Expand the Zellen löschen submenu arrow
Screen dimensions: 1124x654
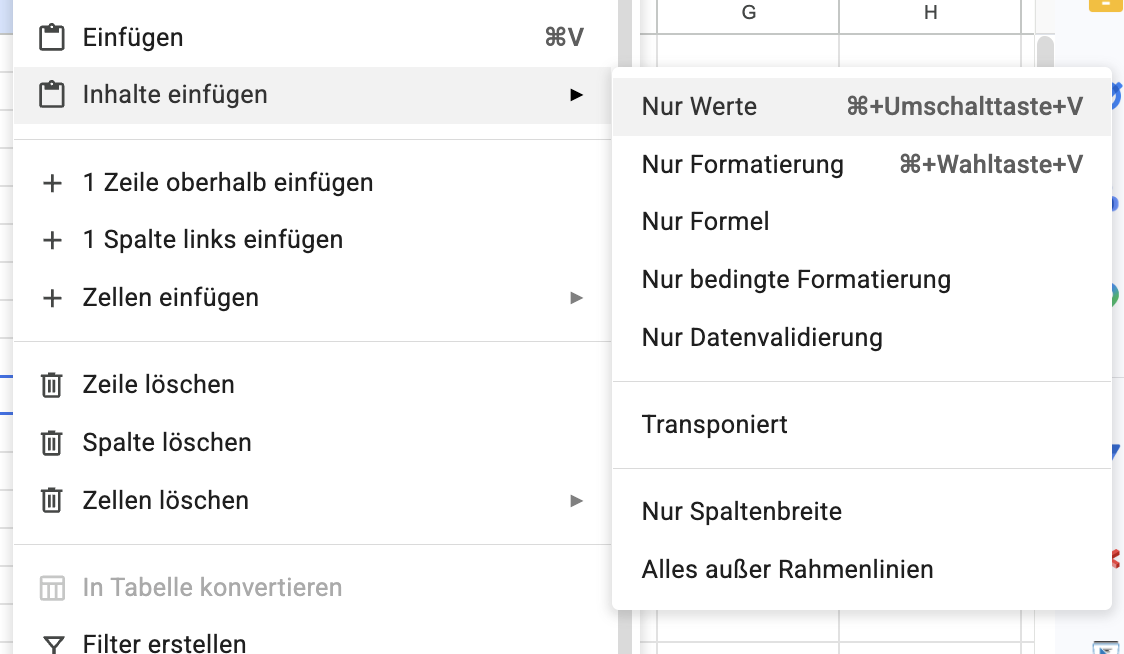coord(577,500)
